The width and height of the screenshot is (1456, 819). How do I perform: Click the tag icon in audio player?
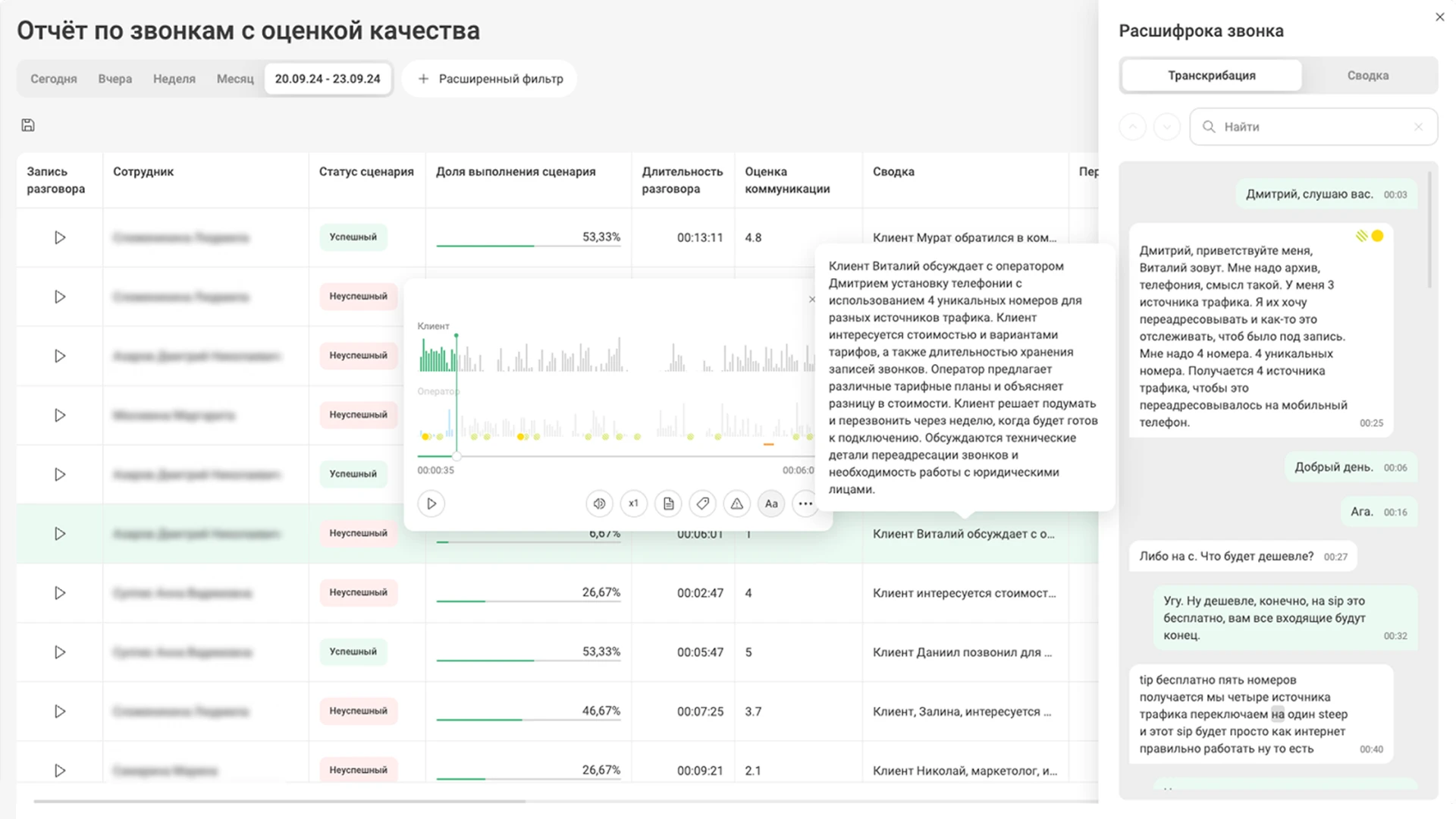coord(703,504)
